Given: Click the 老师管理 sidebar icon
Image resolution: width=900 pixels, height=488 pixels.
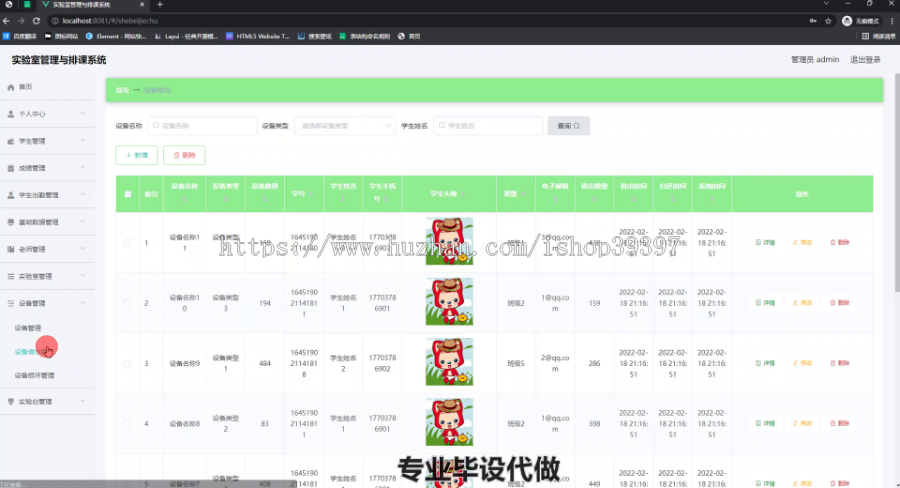Looking at the screenshot, I should [x=10, y=249].
